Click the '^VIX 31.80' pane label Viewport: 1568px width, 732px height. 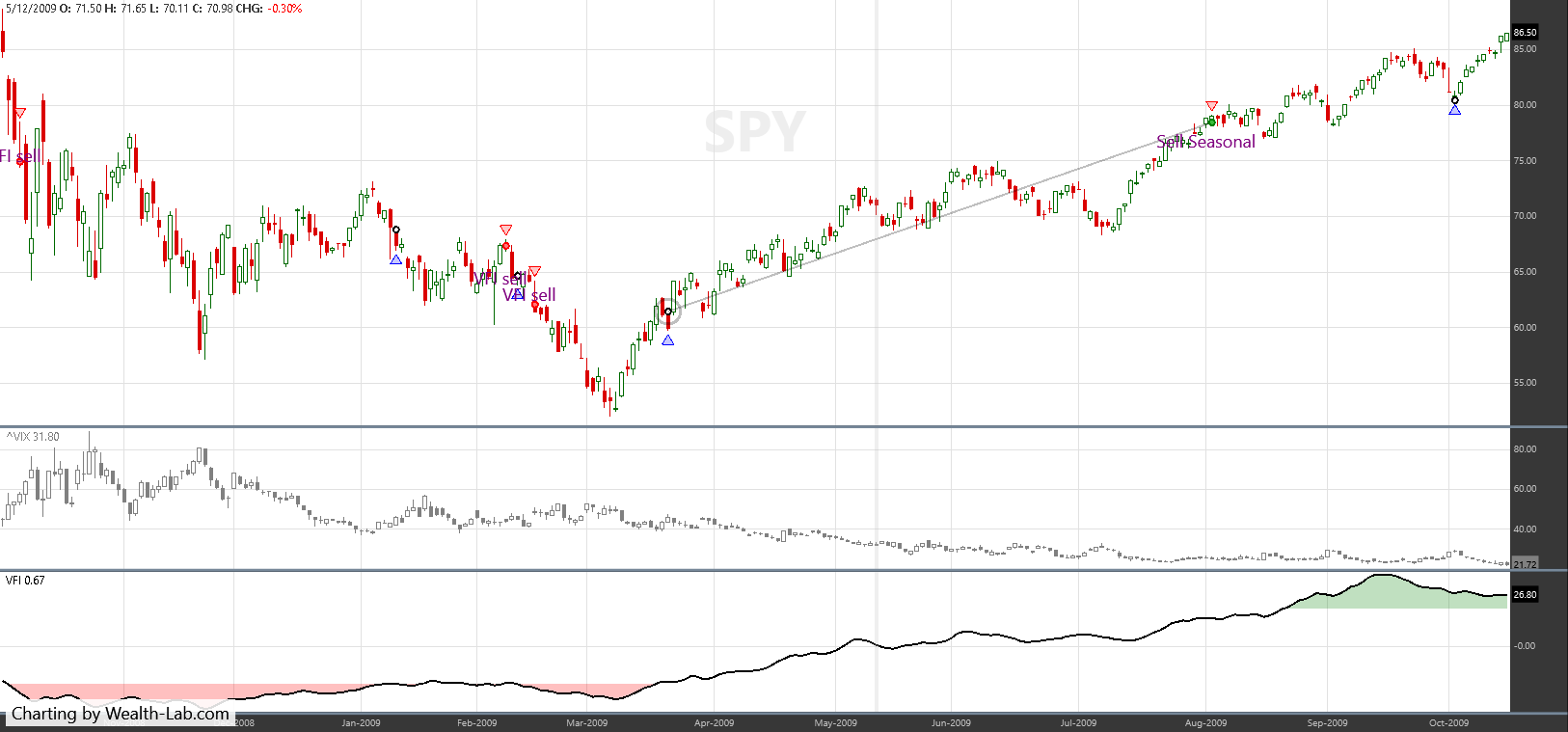coord(33,437)
